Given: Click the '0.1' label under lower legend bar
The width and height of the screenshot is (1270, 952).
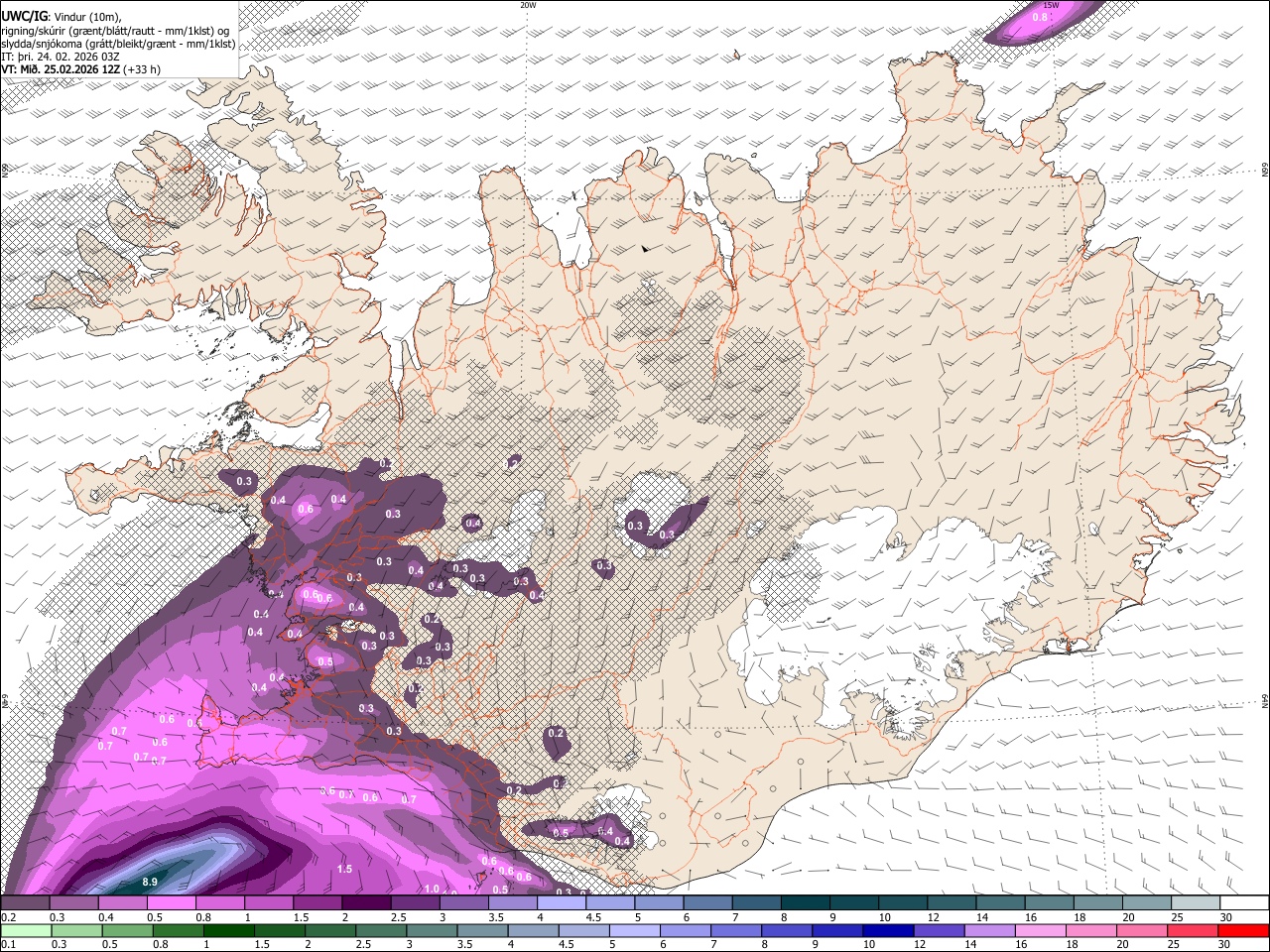Looking at the screenshot, I should pos(8,945).
